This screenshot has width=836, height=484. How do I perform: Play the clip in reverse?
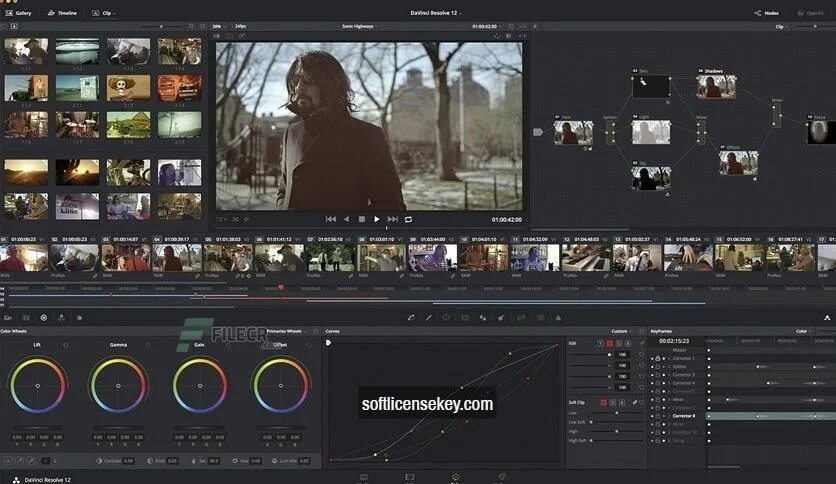(x=347, y=219)
